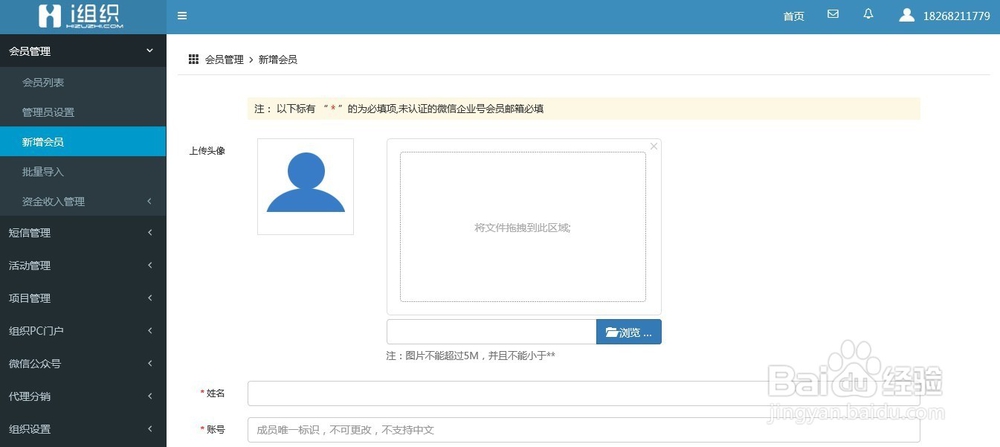
Task: Expand 短信管理 sidebar section
Action: pos(83,233)
